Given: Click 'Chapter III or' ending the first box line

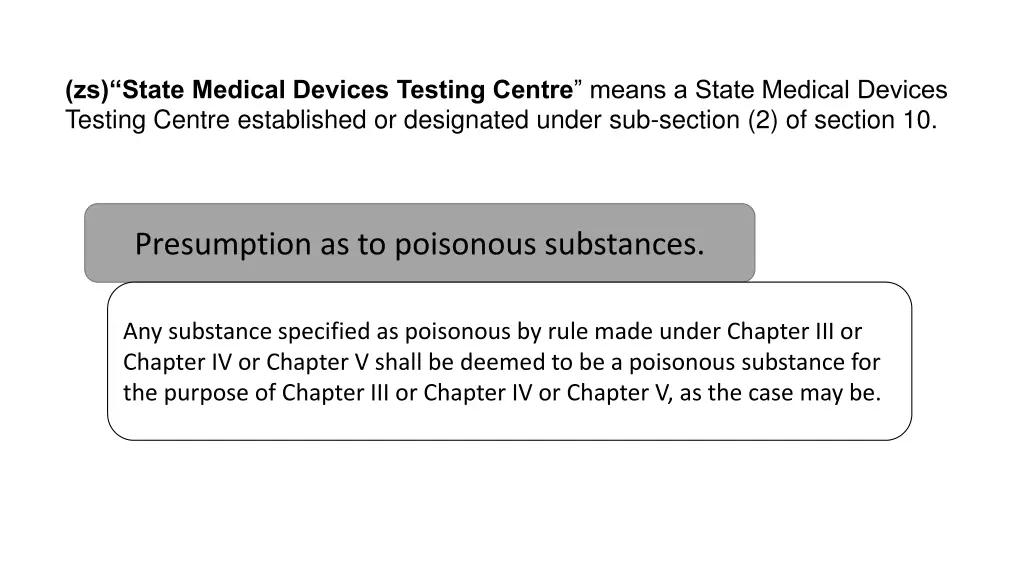Looking at the screenshot, I should click(794, 331).
